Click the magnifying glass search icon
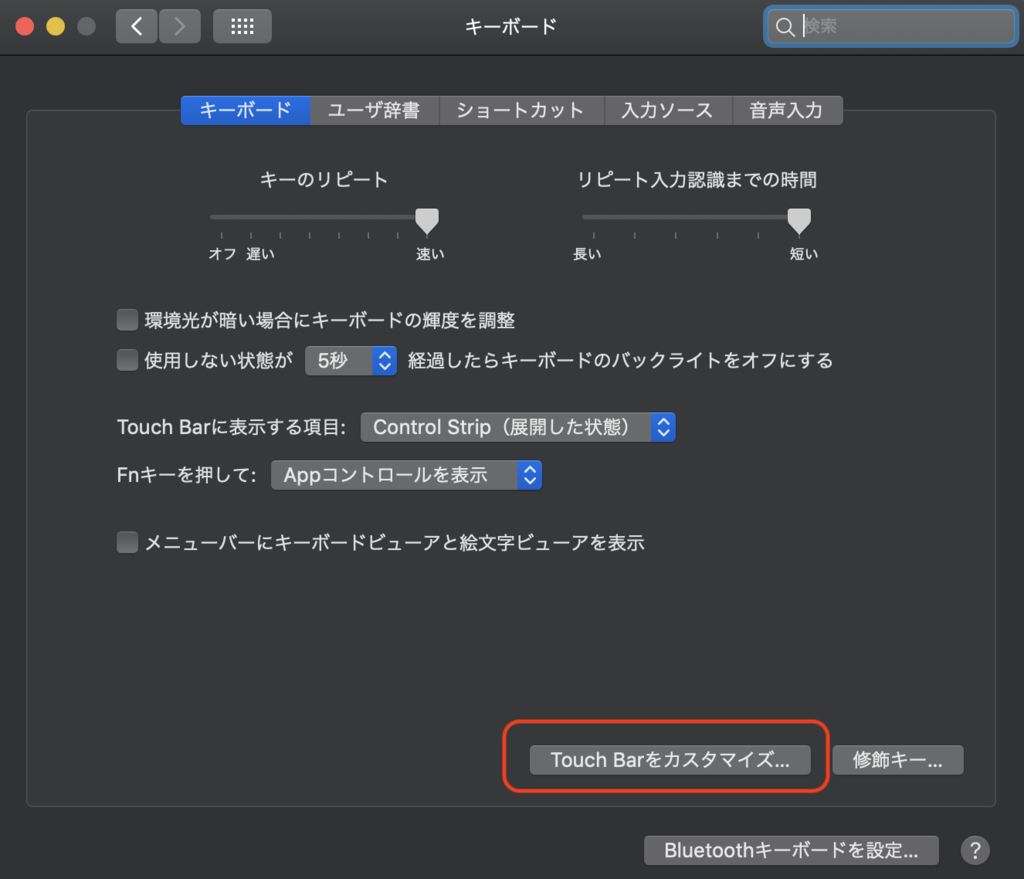The width and height of the screenshot is (1024, 879). tap(784, 27)
